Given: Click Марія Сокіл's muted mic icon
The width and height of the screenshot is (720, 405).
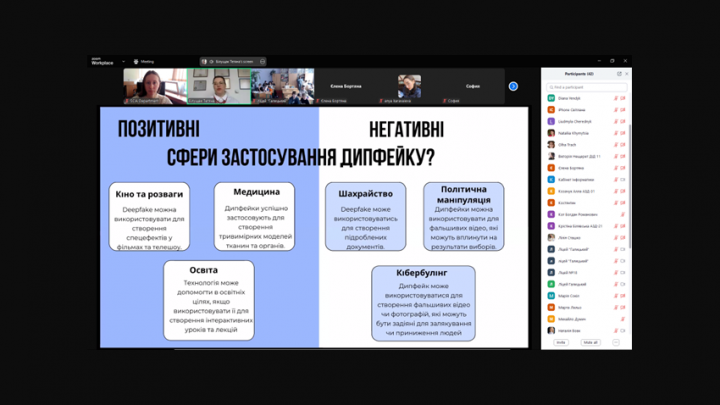Looking at the screenshot, I should (616, 296).
